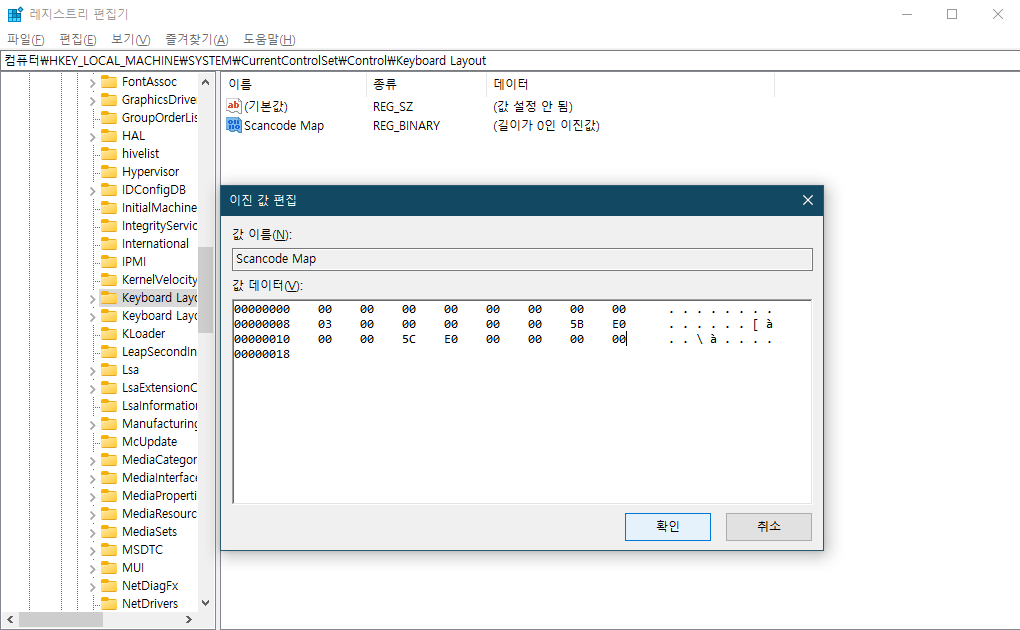
Task: Click the Keyboard Layout folder icon
Action: click(108, 297)
